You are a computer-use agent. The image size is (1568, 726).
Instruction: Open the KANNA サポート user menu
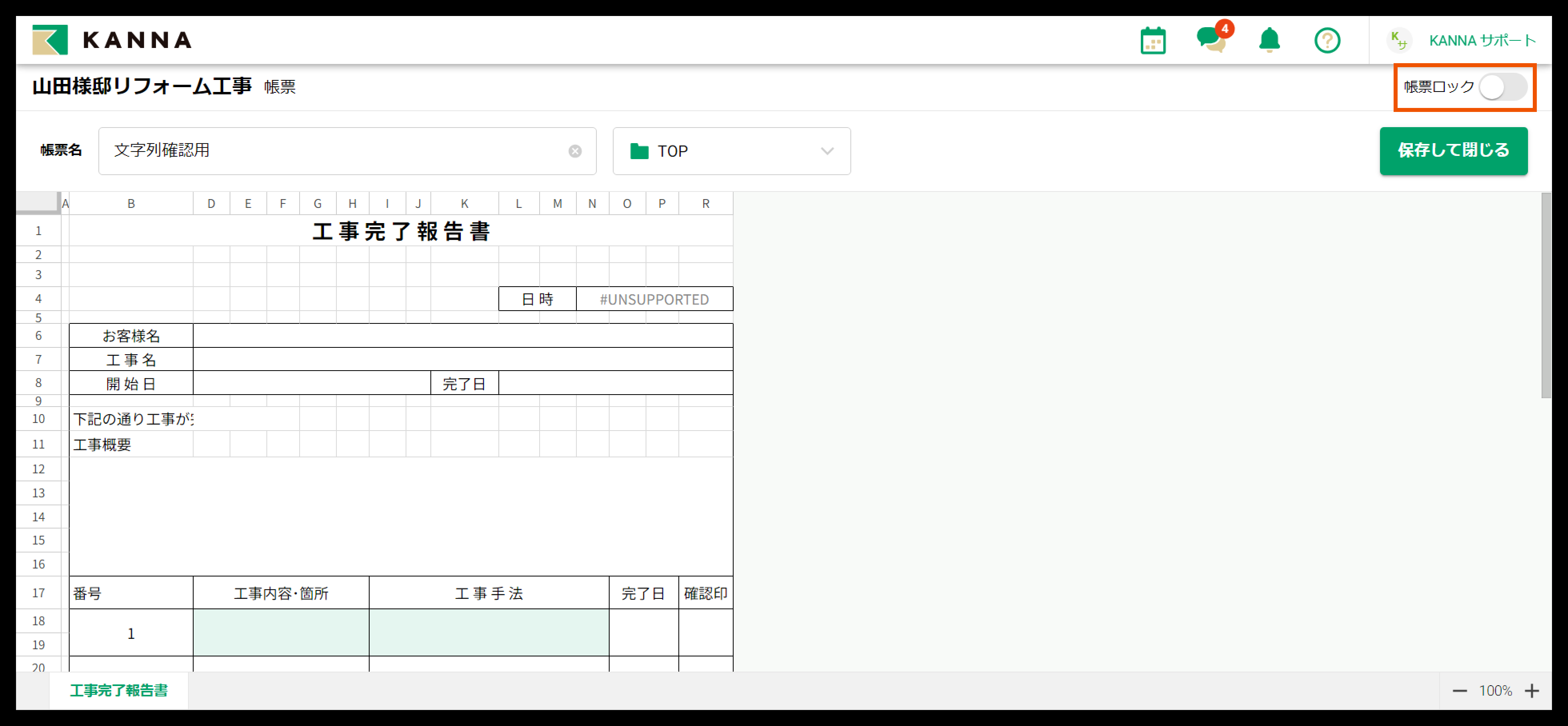point(1482,41)
